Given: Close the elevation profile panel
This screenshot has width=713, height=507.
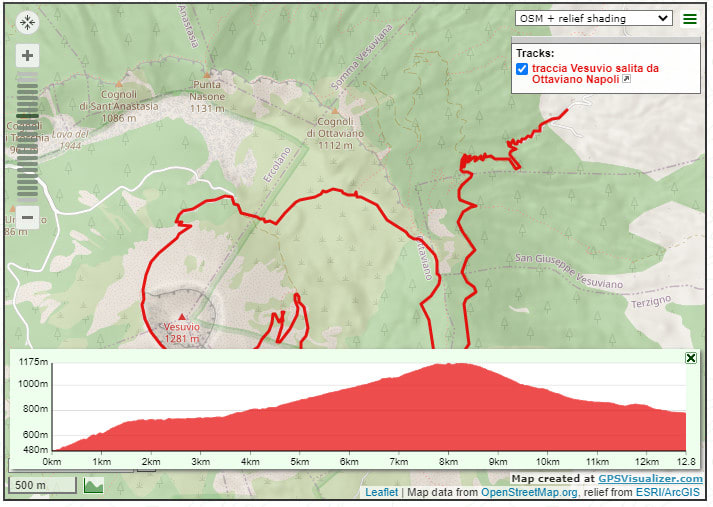Looking at the screenshot, I should coord(691,358).
